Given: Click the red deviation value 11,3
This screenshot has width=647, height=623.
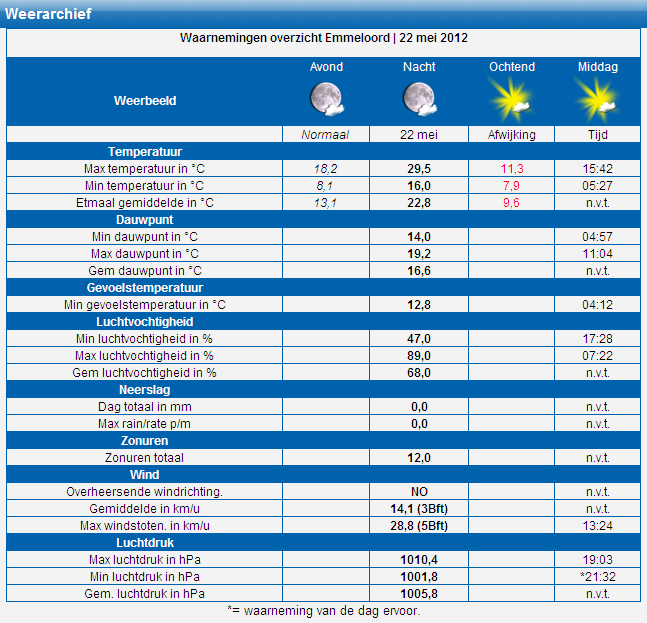Looking at the screenshot, I should click(x=512, y=169).
